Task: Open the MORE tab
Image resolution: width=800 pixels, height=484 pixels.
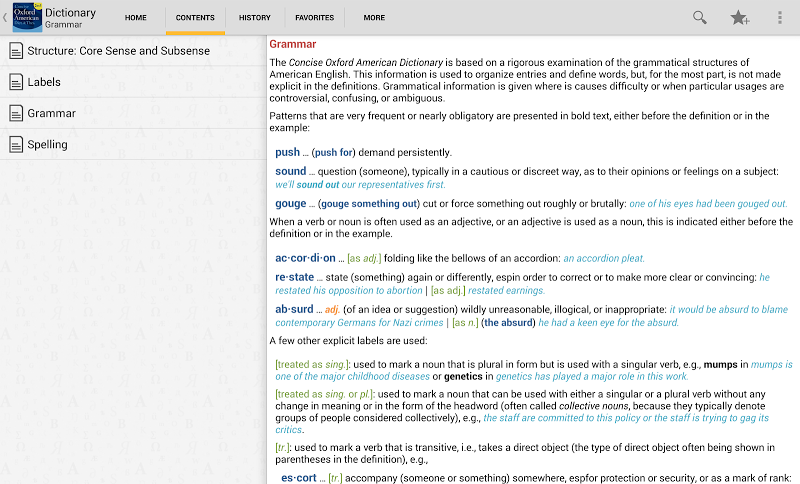Action: (x=374, y=17)
